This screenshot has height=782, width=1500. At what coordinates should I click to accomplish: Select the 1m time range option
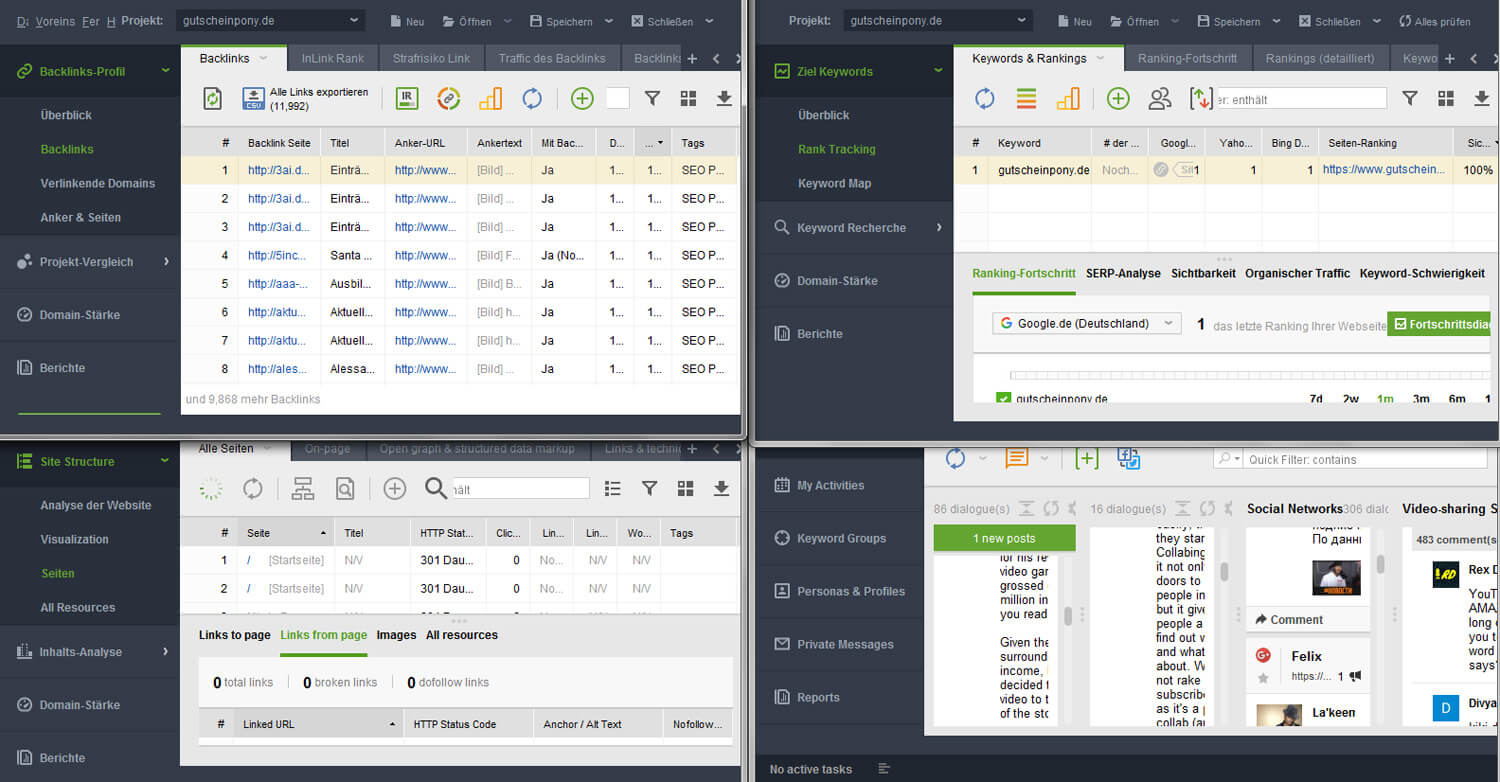(x=1385, y=399)
